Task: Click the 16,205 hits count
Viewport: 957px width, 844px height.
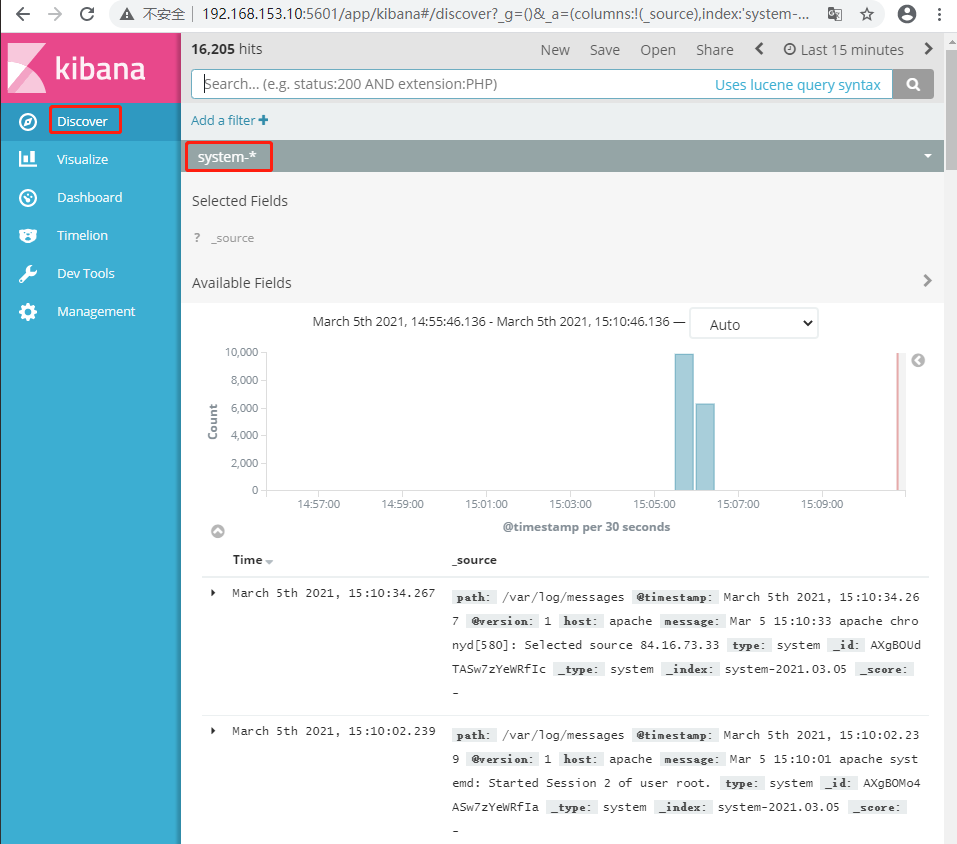Action: point(226,49)
